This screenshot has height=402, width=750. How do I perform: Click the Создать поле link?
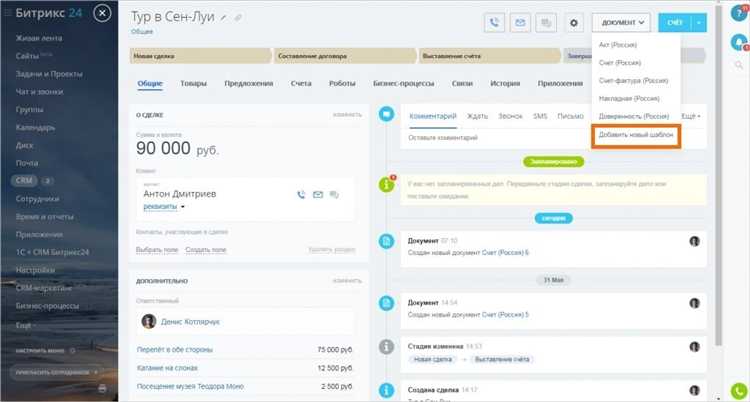pos(206,248)
